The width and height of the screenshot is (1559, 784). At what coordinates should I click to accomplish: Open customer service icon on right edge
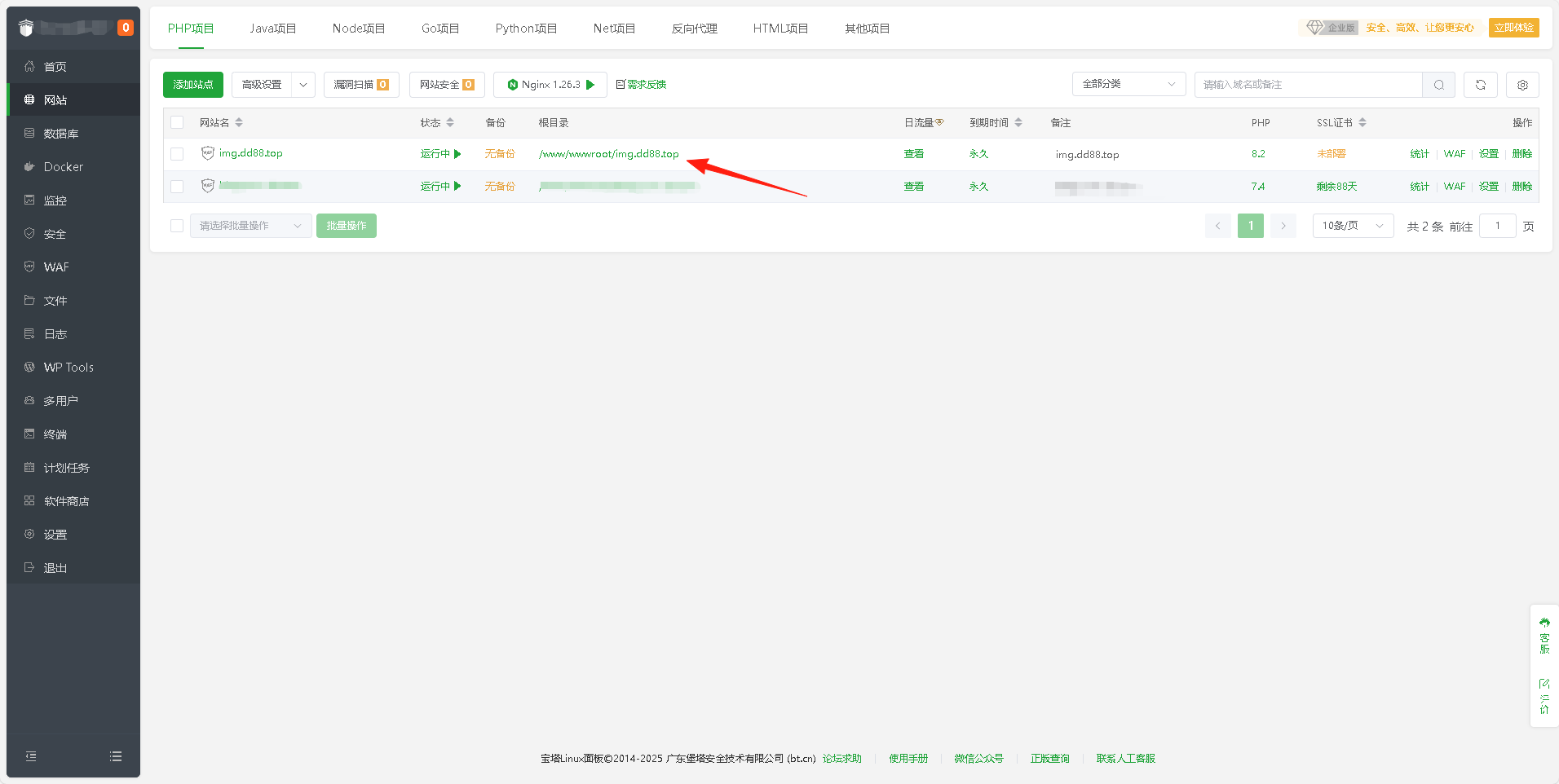pyautogui.click(x=1544, y=636)
